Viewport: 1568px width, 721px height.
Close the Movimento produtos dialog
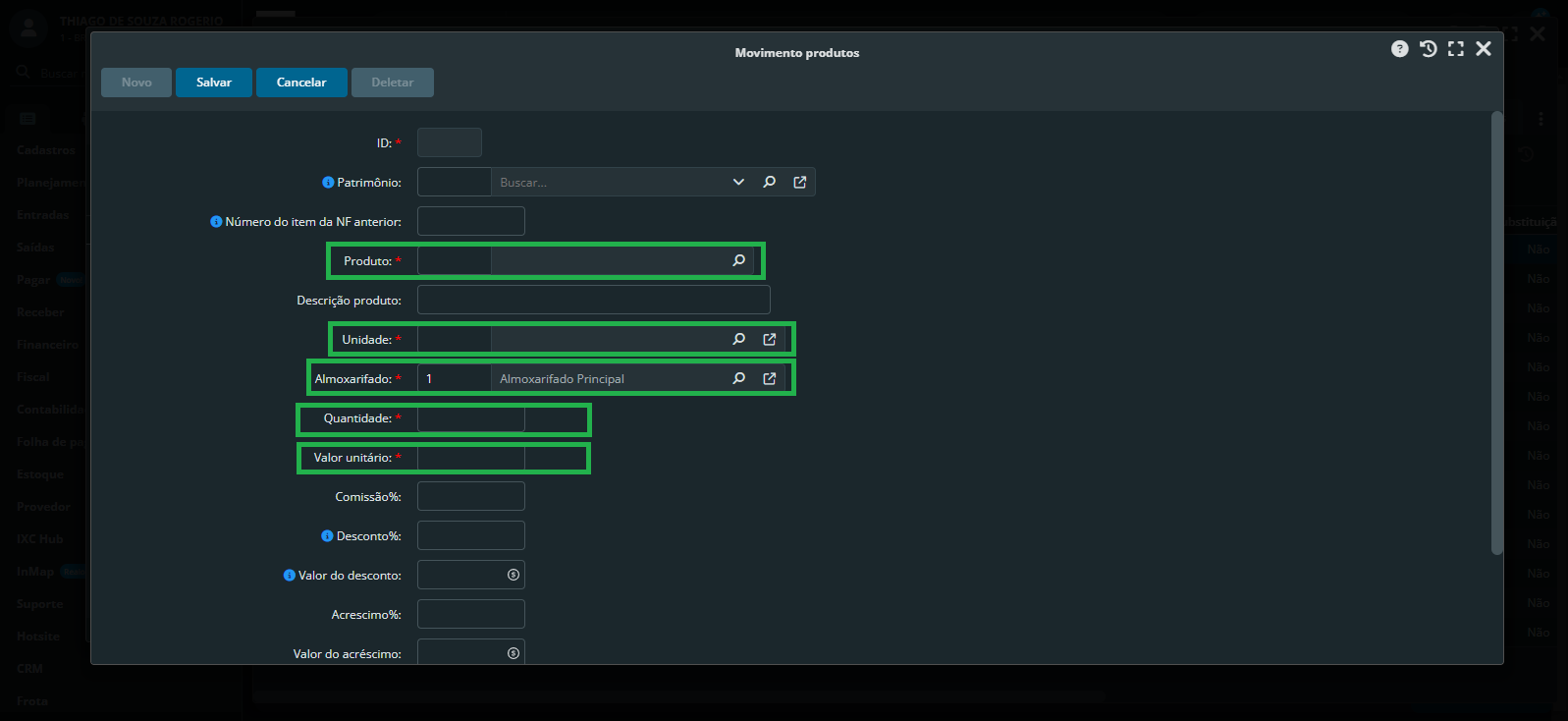coord(1484,49)
